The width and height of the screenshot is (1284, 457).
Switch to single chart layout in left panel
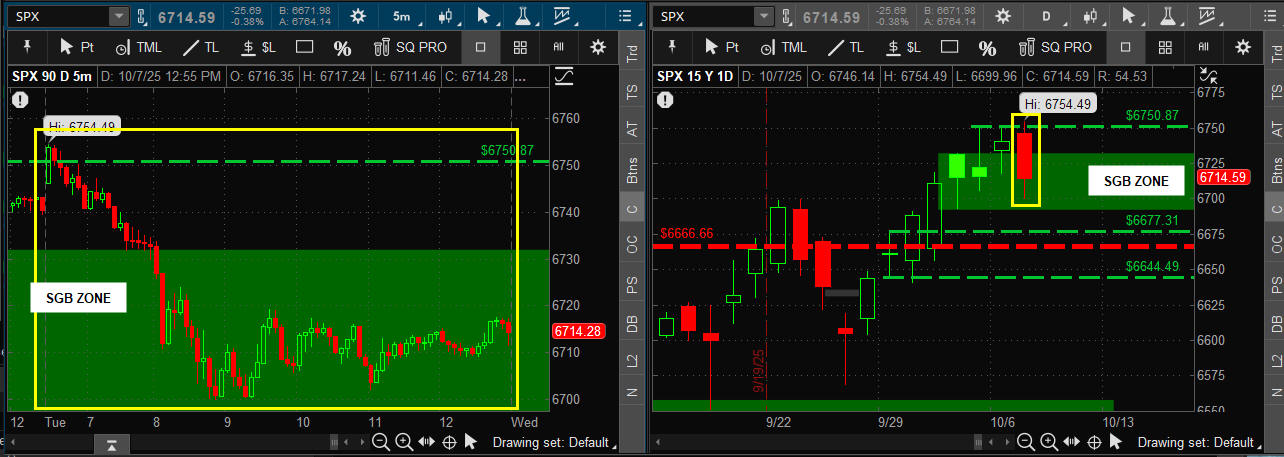pos(481,47)
